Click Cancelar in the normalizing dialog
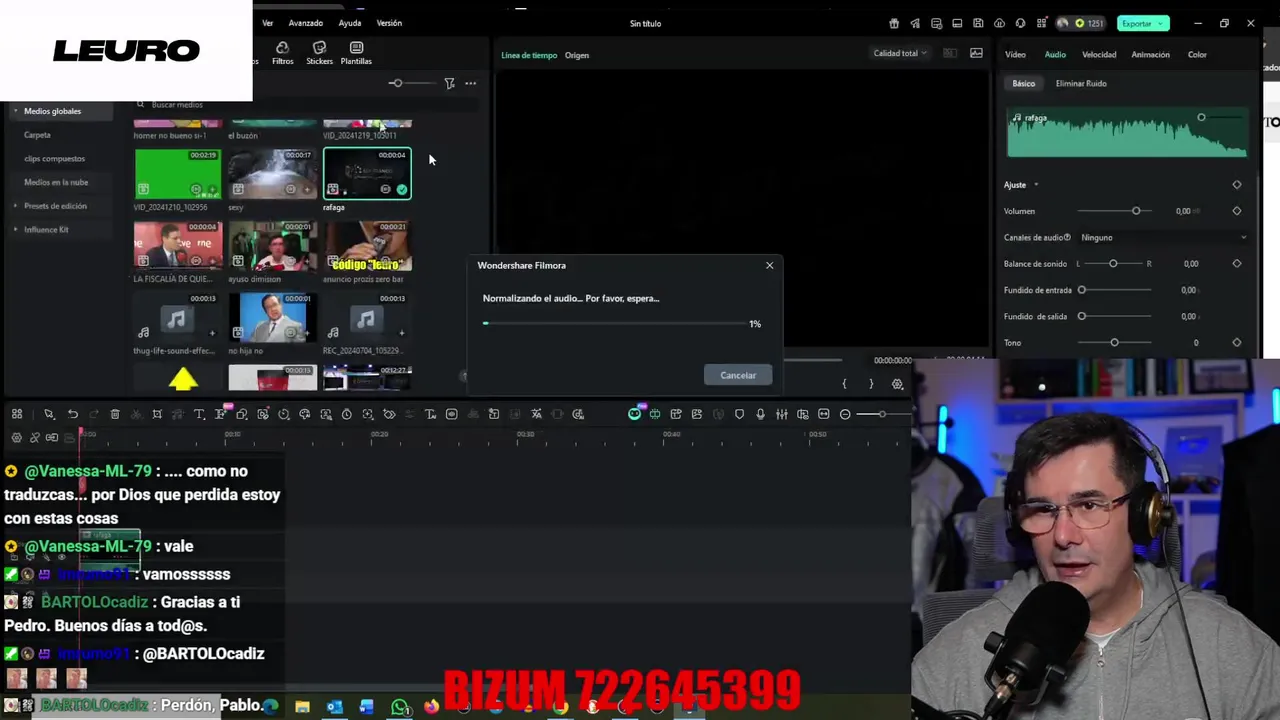The width and height of the screenshot is (1280, 720). [x=738, y=375]
